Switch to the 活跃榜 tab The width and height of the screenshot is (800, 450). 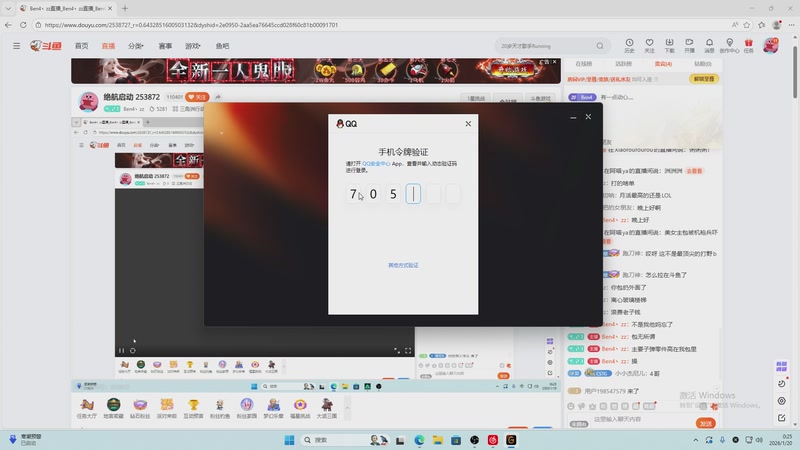click(x=623, y=64)
